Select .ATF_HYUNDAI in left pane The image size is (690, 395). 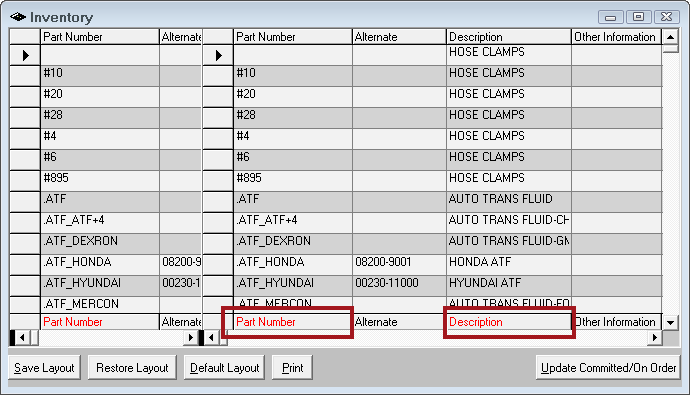point(99,286)
